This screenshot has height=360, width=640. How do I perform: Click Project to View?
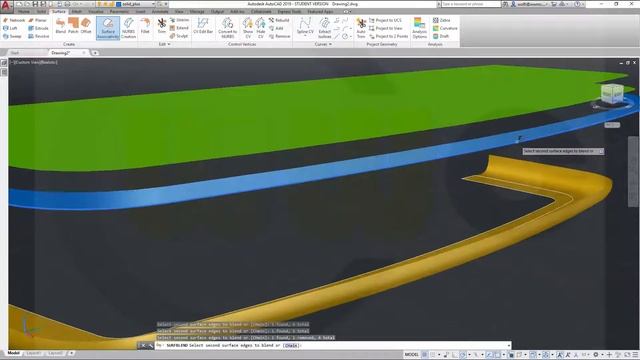coord(386,28)
